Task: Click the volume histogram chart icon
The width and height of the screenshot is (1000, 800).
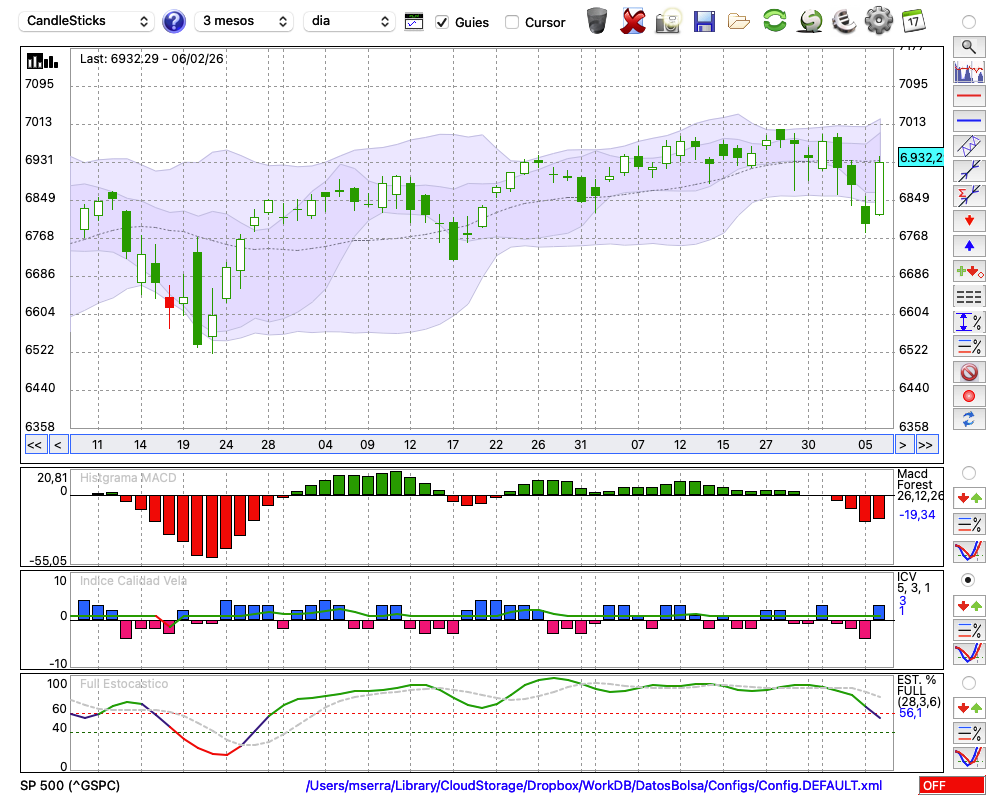Action: [x=969, y=71]
